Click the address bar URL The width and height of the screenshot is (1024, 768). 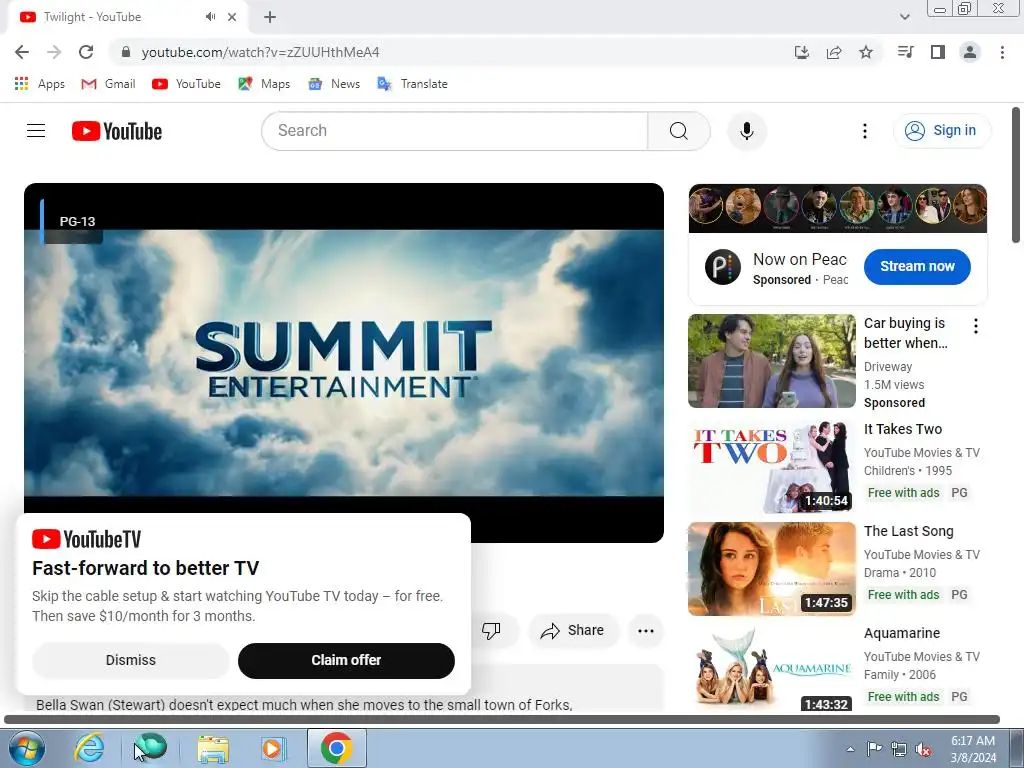(260, 52)
